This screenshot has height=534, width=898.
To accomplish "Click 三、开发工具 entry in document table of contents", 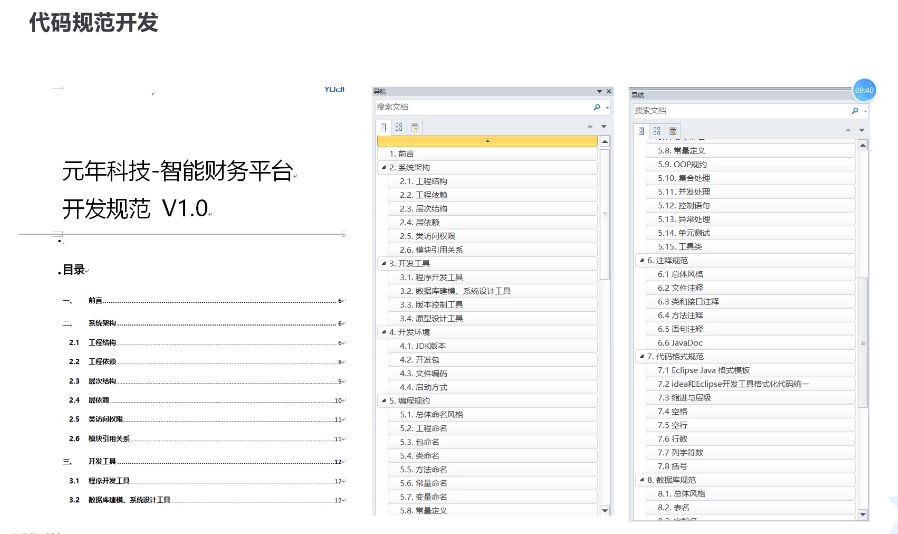I will click(x=203, y=462).
